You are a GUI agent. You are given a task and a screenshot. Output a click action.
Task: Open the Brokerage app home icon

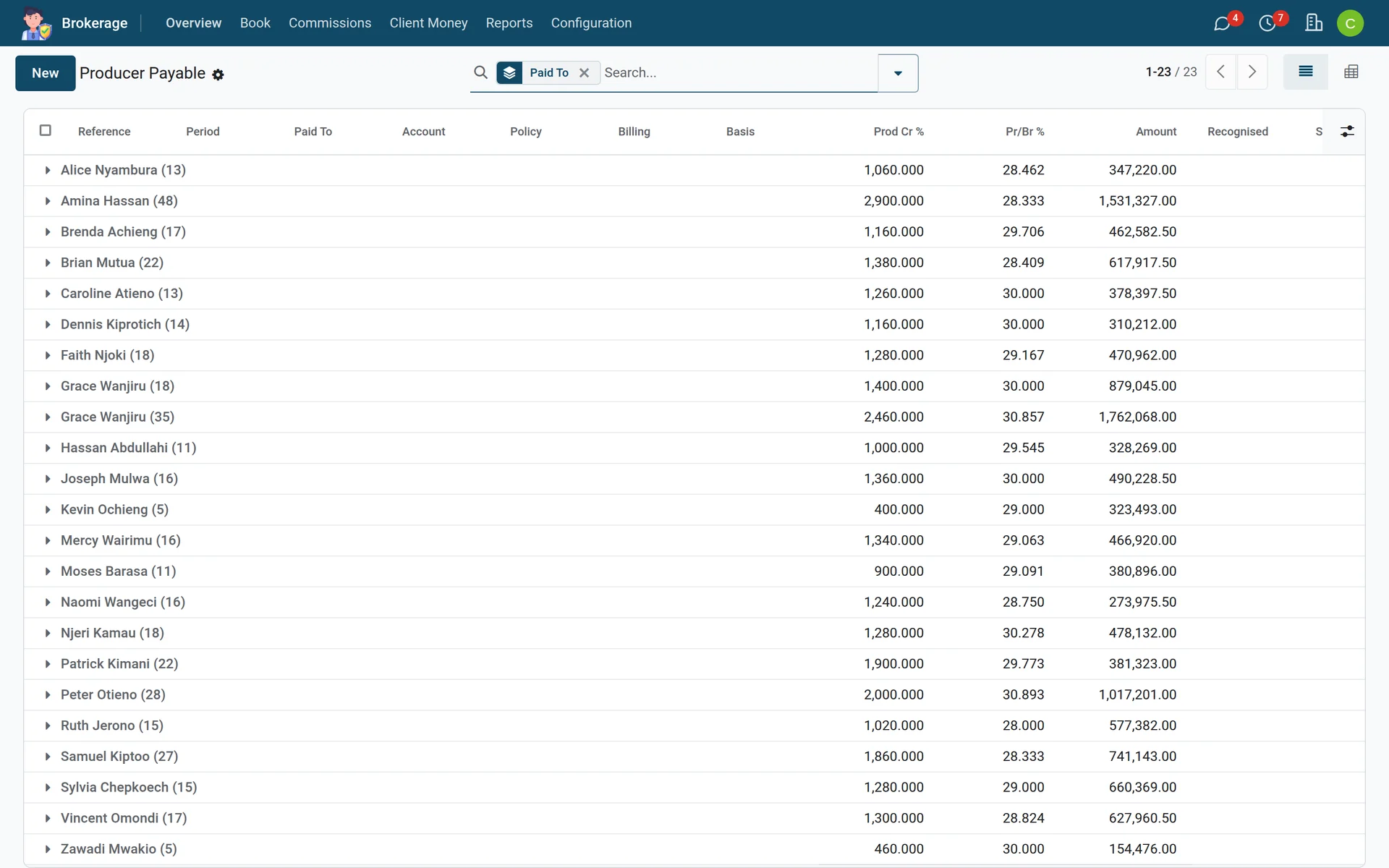pos(35,23)
